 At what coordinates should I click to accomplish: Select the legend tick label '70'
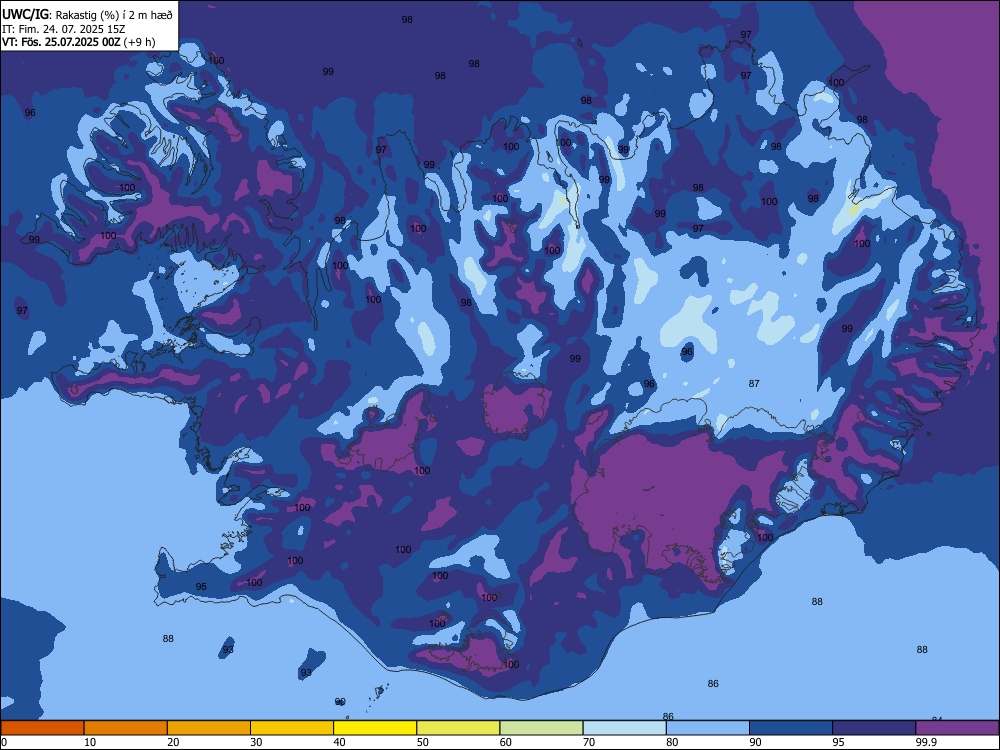coord(589,742)
